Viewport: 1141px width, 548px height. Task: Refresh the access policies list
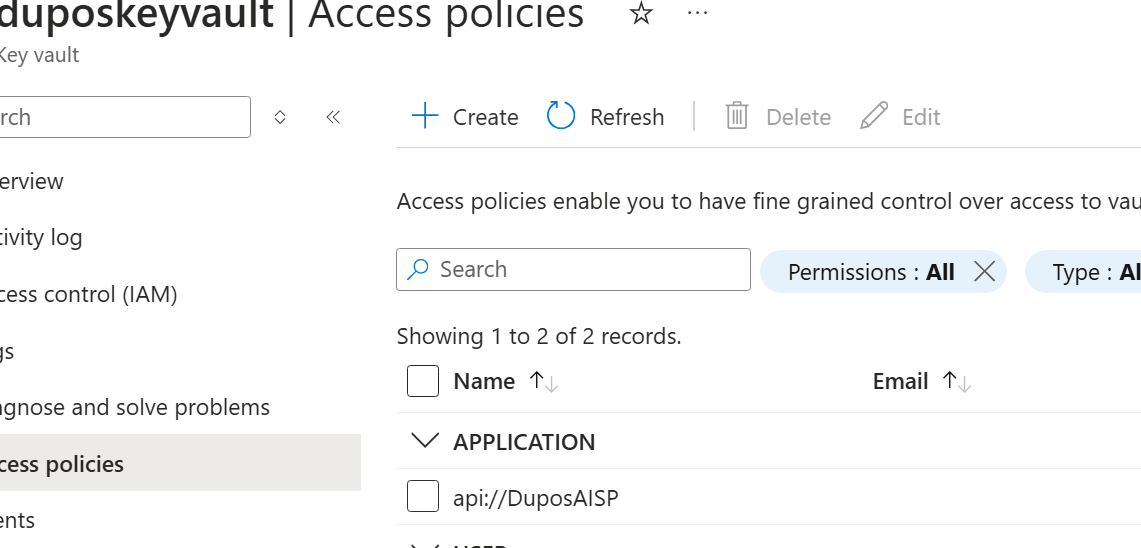pyautogui.click(x=605, y=116)
